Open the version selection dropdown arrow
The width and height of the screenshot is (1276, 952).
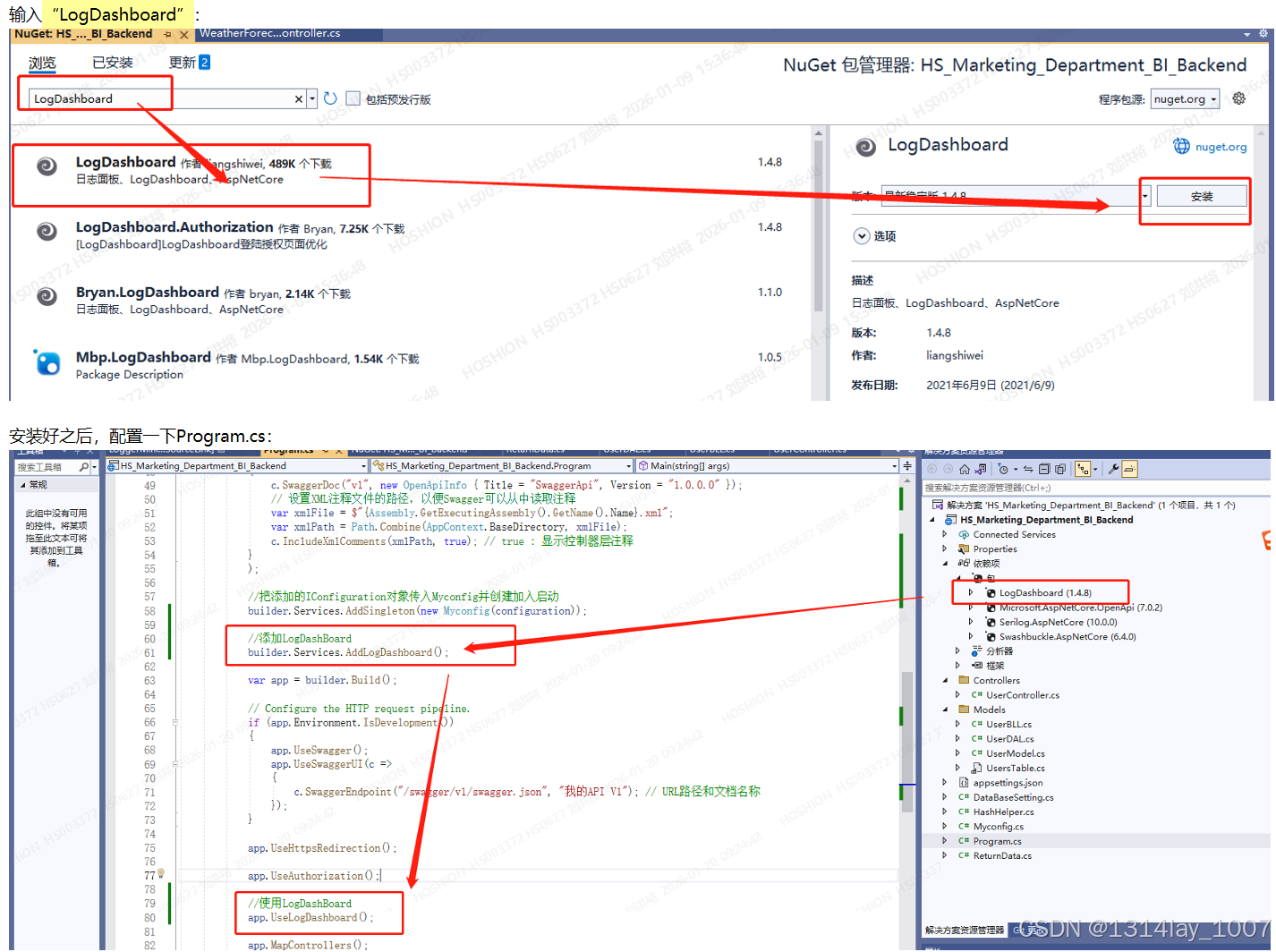coord(1145,195)
